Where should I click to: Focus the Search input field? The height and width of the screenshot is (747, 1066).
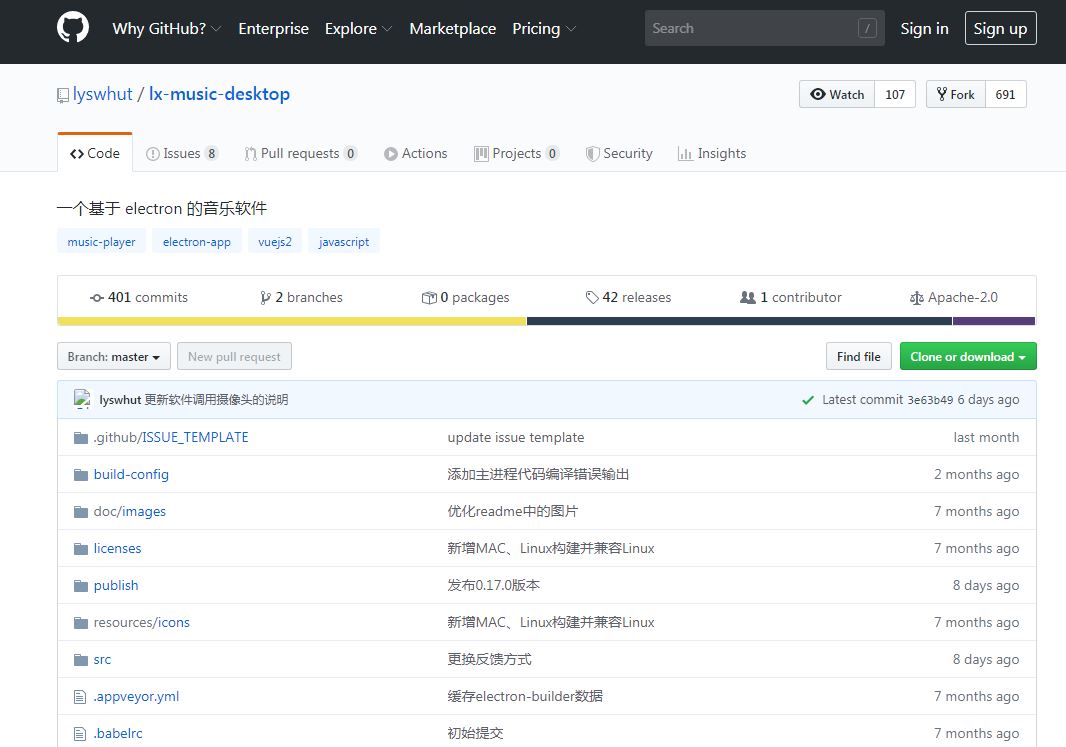tap(764, 29)
